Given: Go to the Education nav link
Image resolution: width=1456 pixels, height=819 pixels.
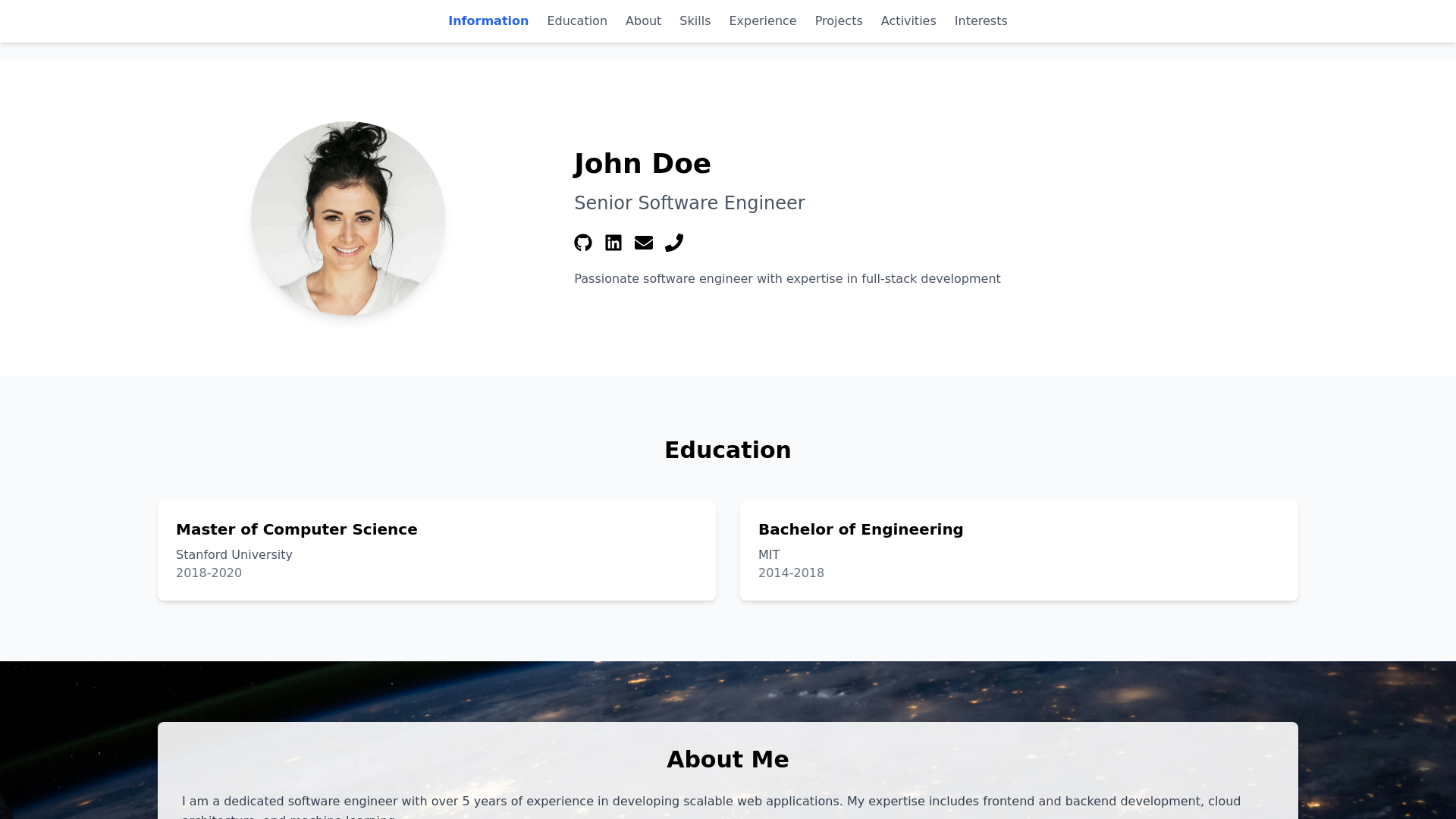Looking at the screenshot, I should click(x=576, y=21).
